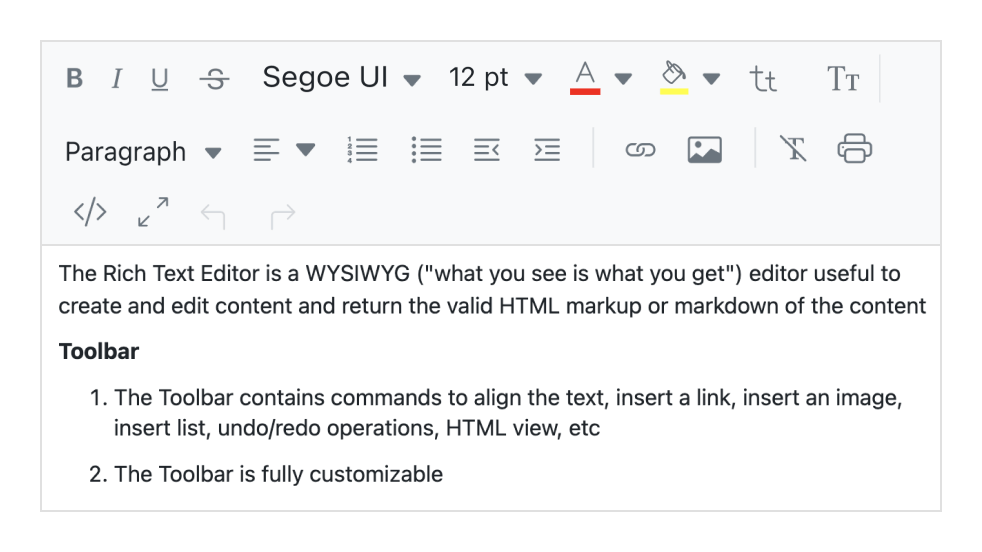
Task: Convert text to lowercase
Action: 763,79
